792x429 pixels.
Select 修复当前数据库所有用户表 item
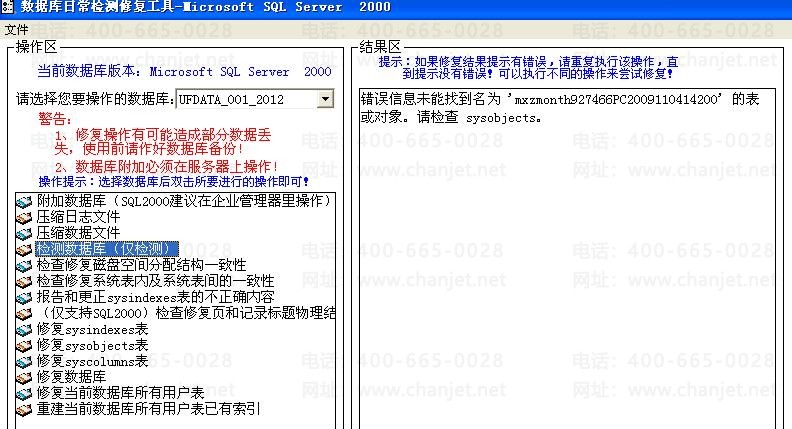coord(120,393)
